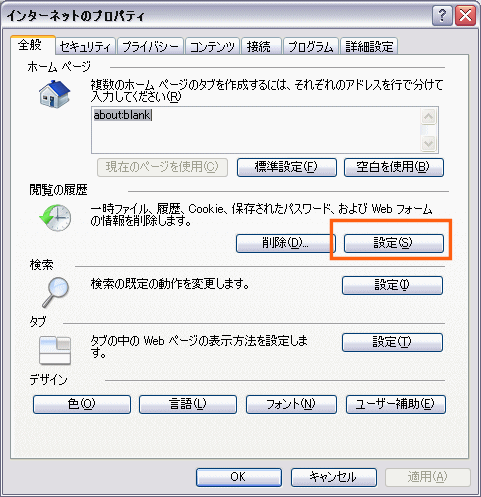Click the tab 設定(T) button
The height and width of the screenshot is (497, 481).
[x=392, y=342]
